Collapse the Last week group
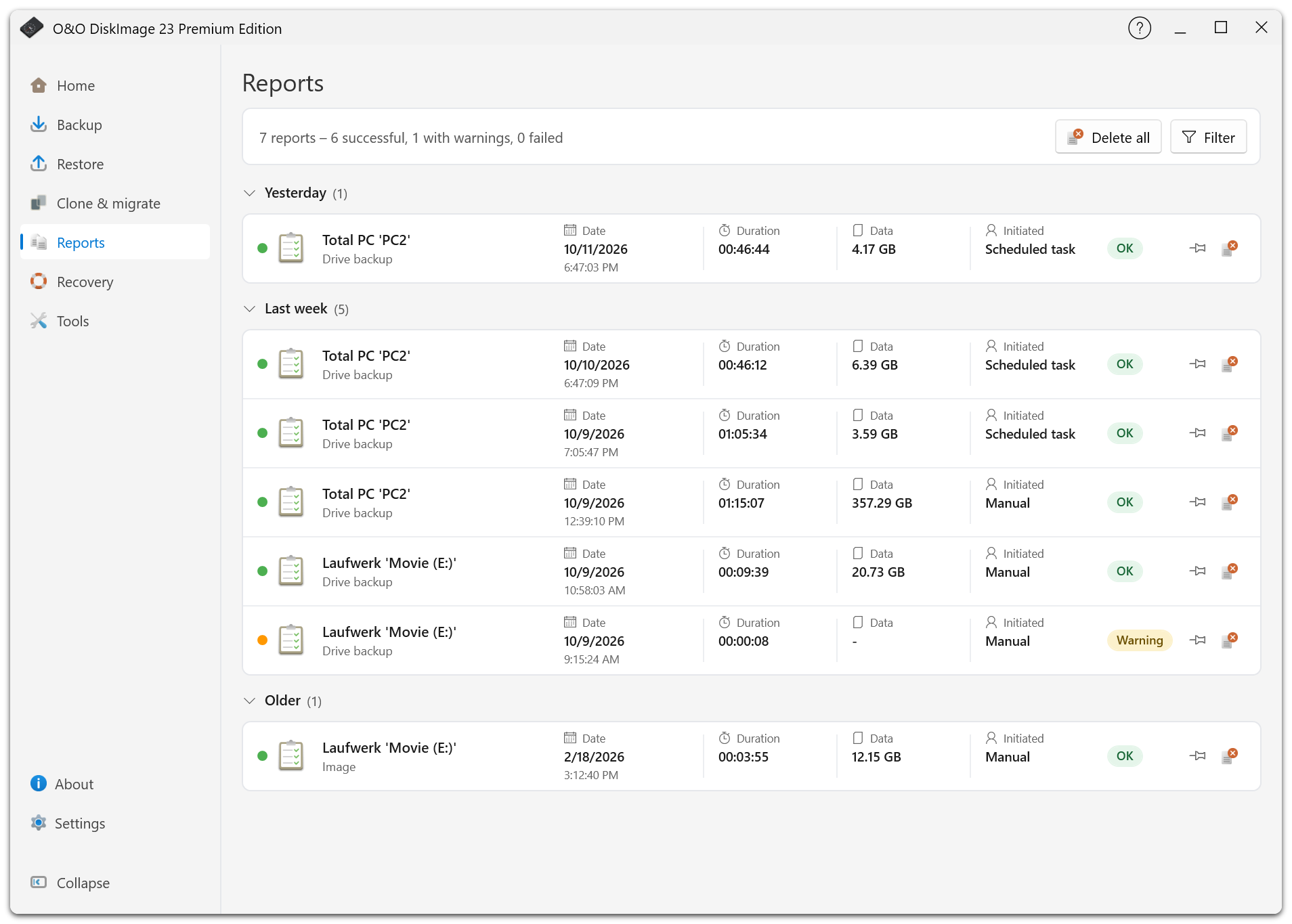This screenshot has height=924, width=1292. pyautogui.click(x=249, y=309)
